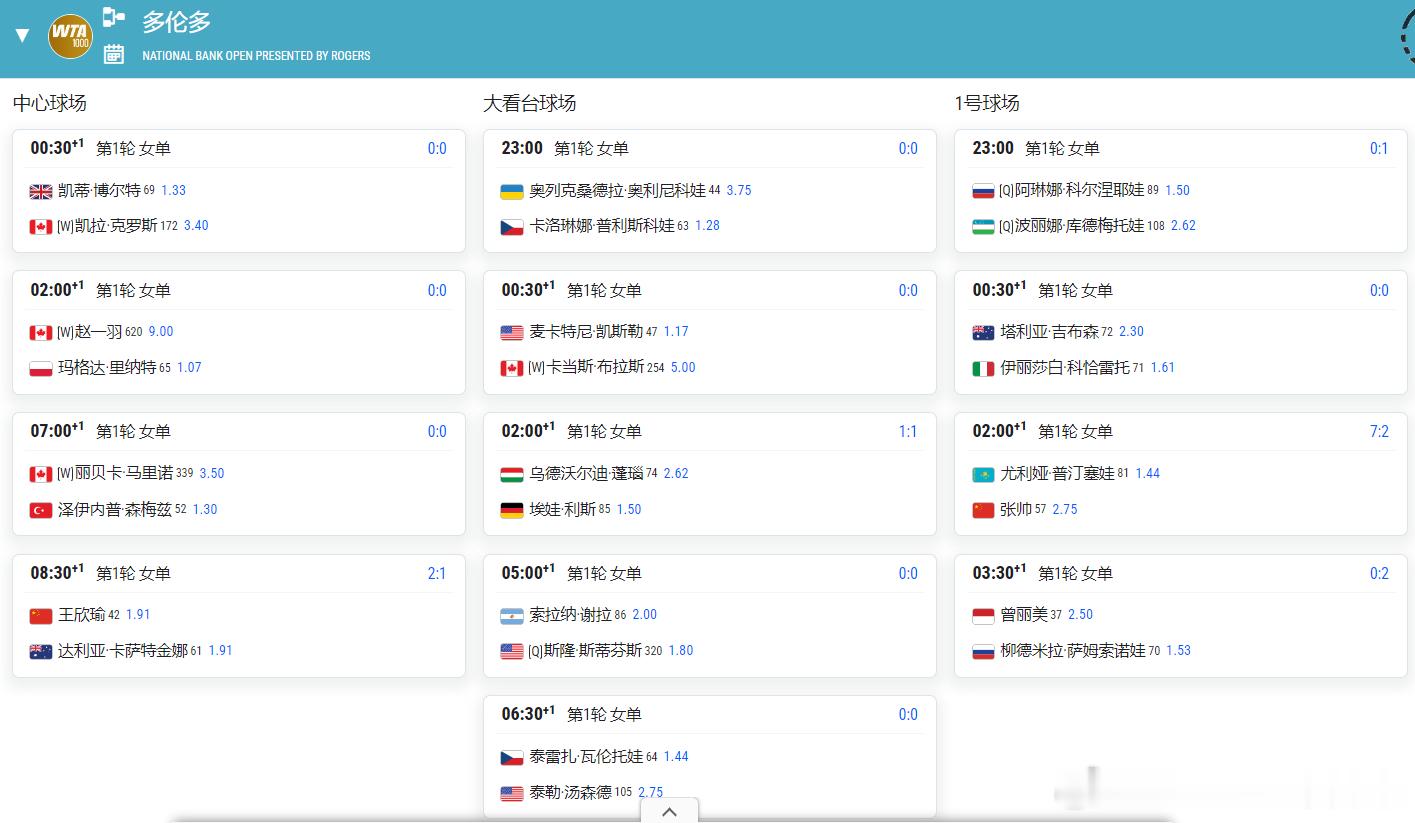The width and height of the screenshot is (1415, 823).
Task: Click the UK flag next to 凯蒂·博尔特
Action: click(41, 191)
